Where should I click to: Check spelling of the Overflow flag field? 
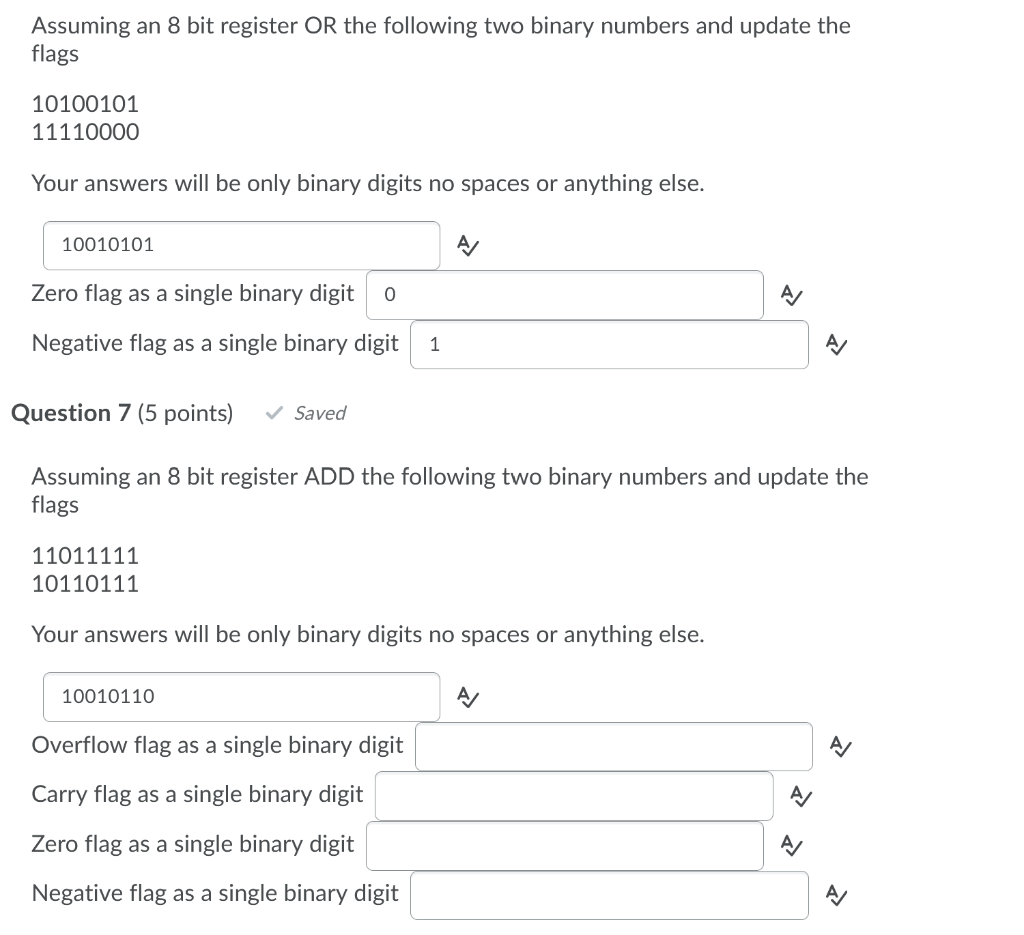(x=839, y=746)
